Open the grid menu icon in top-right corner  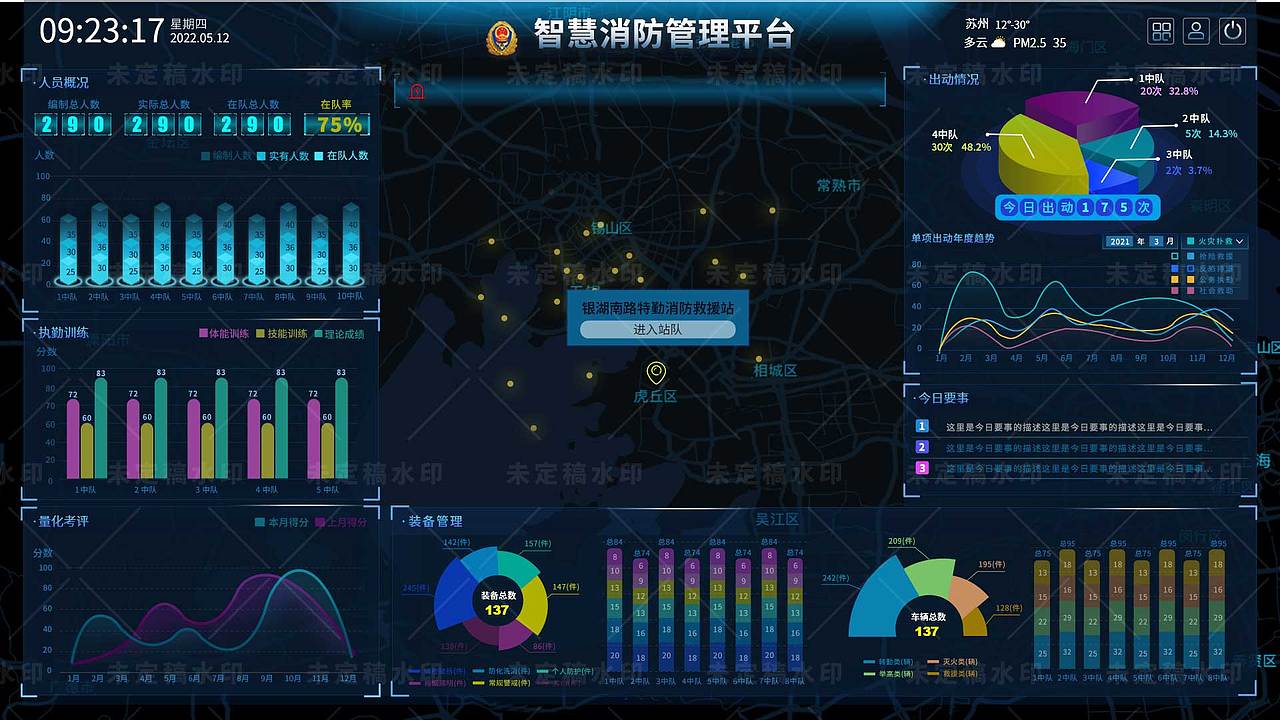click(x=1160, y=31)
